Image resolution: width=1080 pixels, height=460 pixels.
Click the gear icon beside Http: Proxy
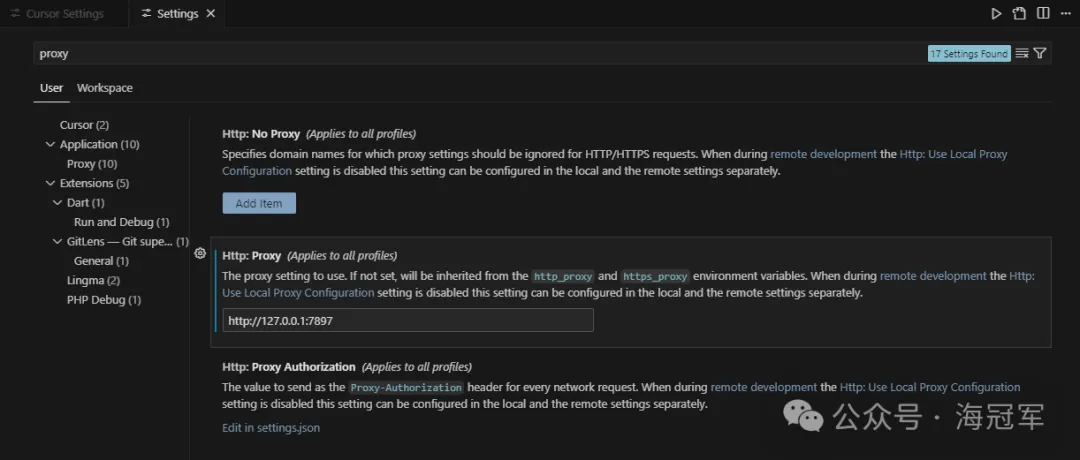[x=200, y=254]
